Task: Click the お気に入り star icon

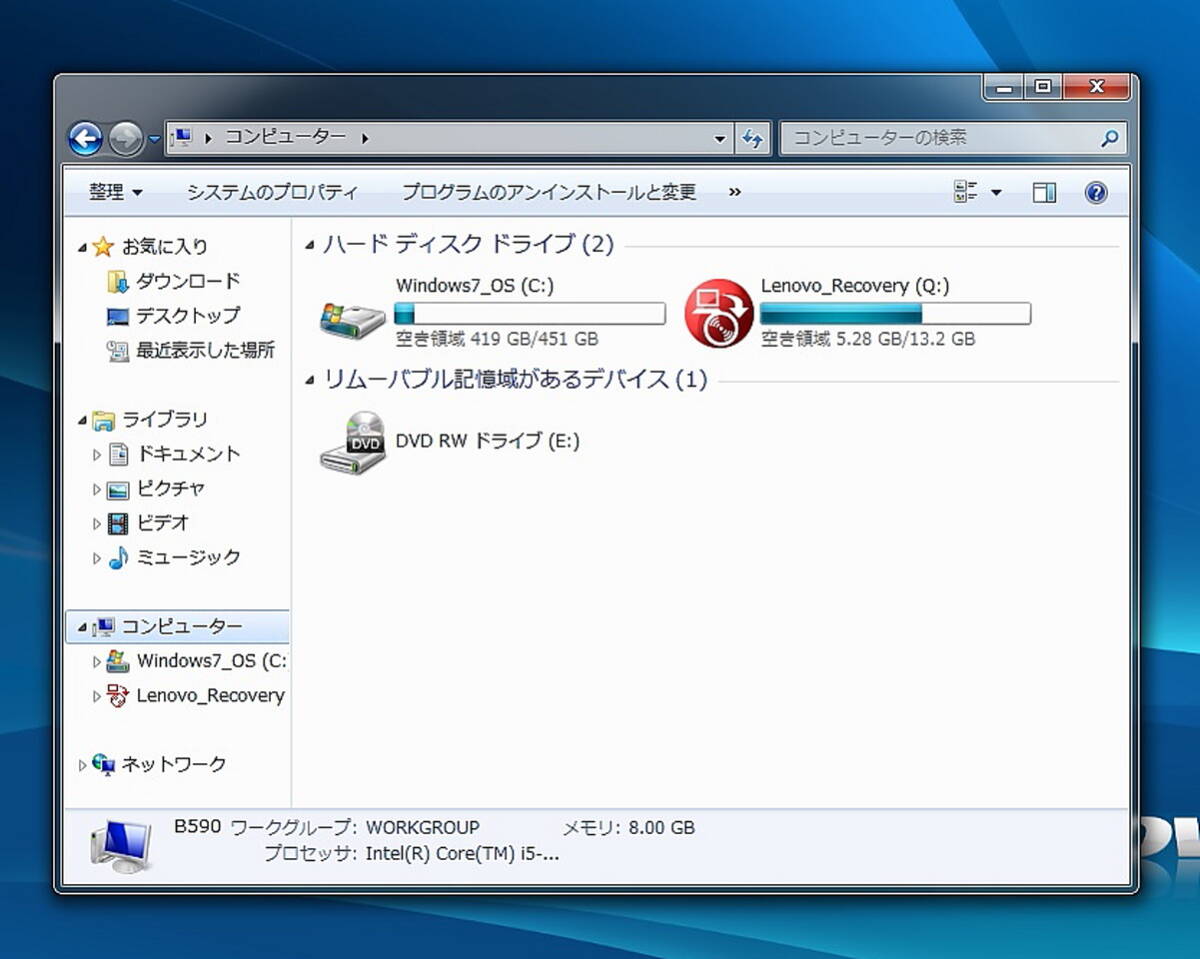Action: click(x=103, y=246)
